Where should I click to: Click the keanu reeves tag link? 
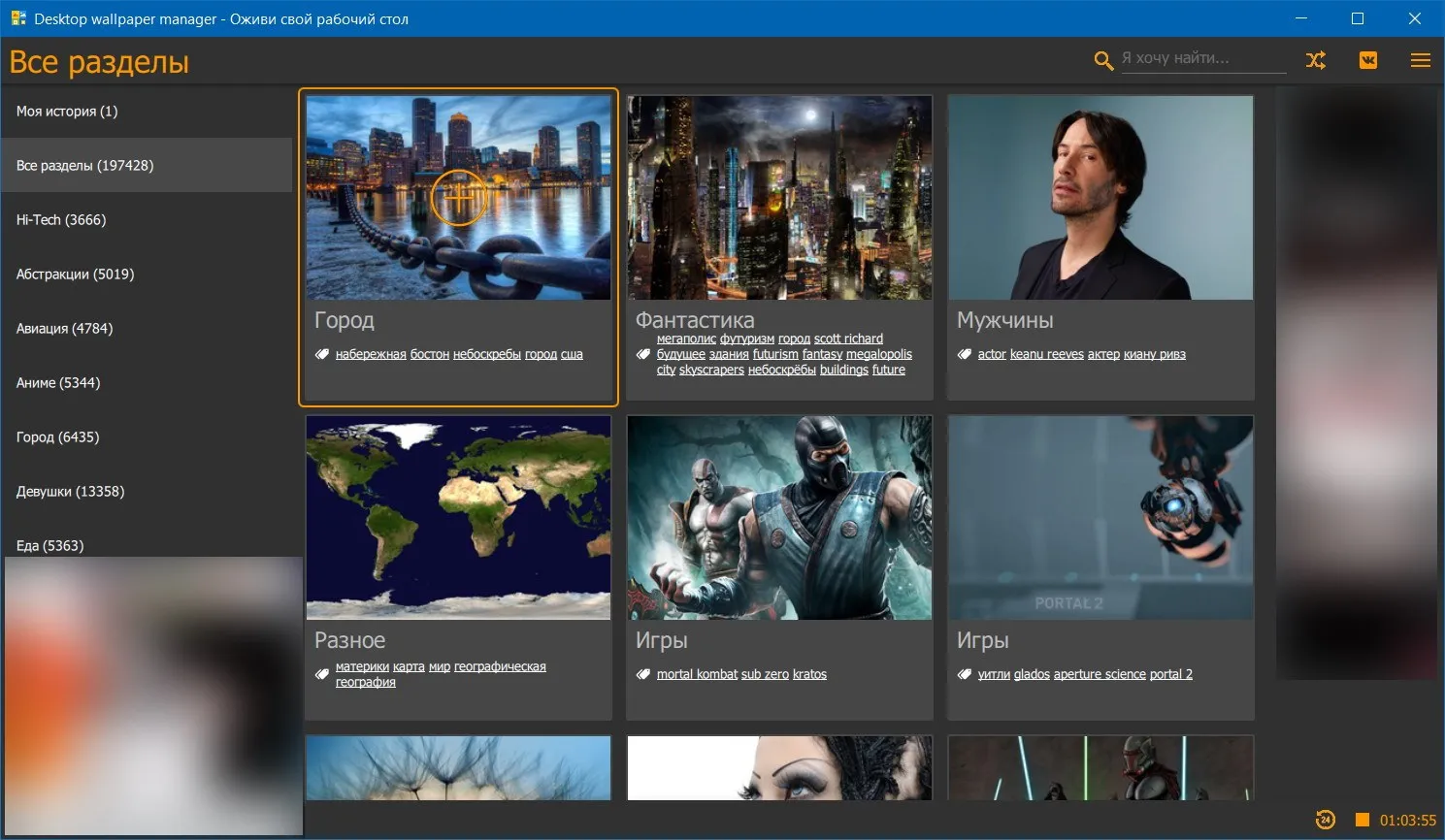[1047, 354]
